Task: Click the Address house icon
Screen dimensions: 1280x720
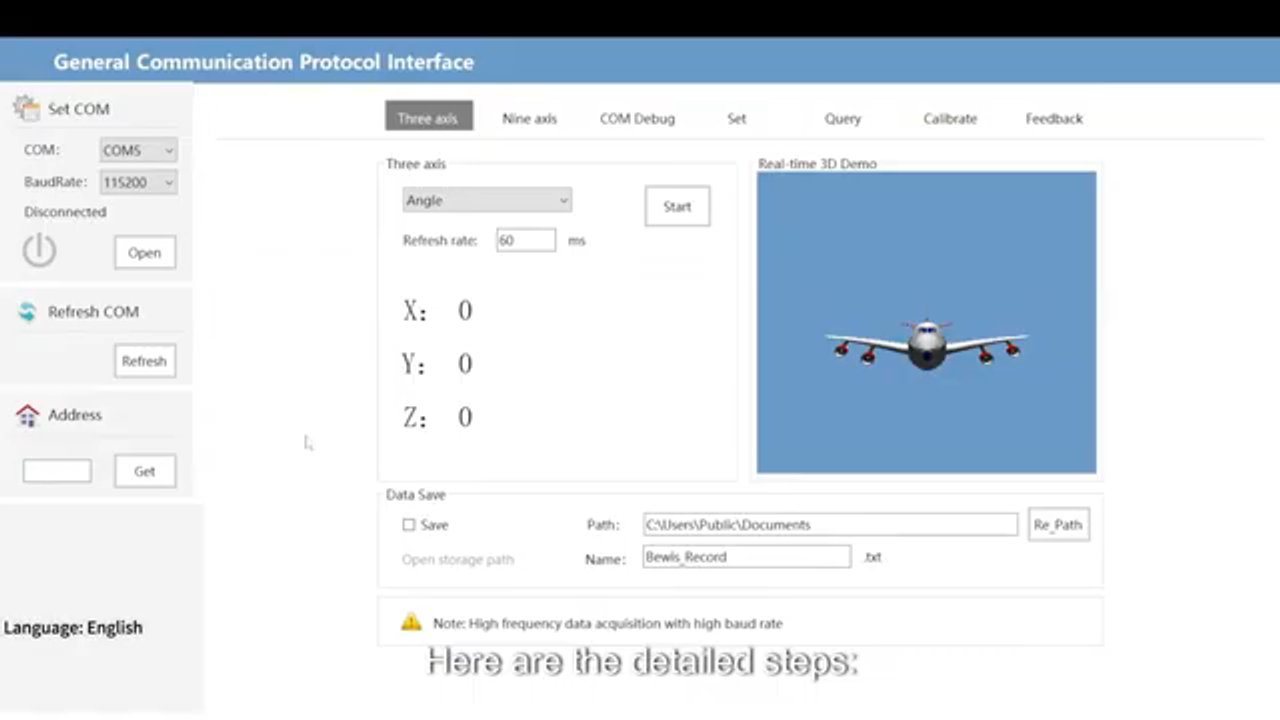Action: pyautogui.click(x=27, y=415)
